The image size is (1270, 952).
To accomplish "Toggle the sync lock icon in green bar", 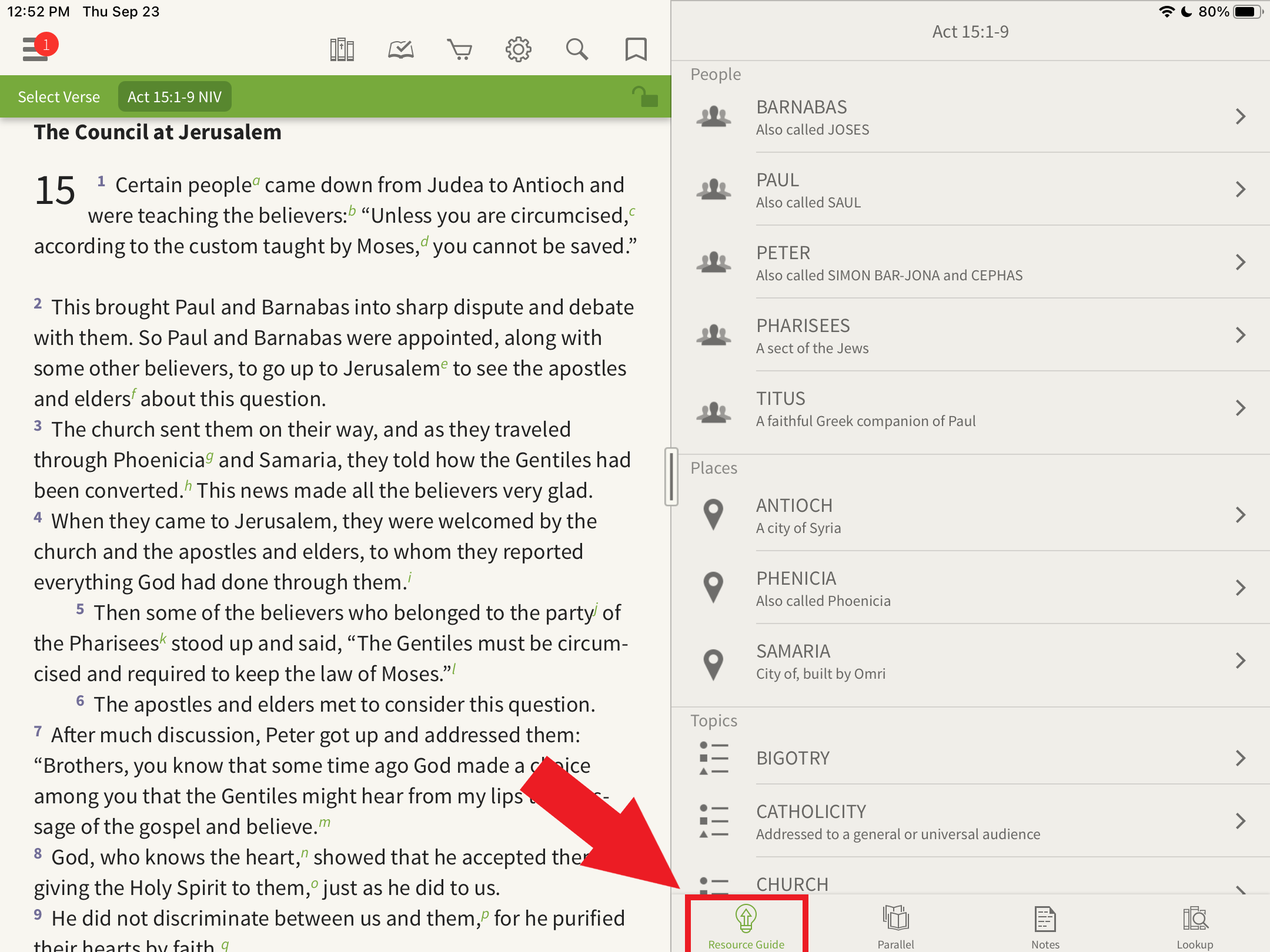I will (644, 96).
